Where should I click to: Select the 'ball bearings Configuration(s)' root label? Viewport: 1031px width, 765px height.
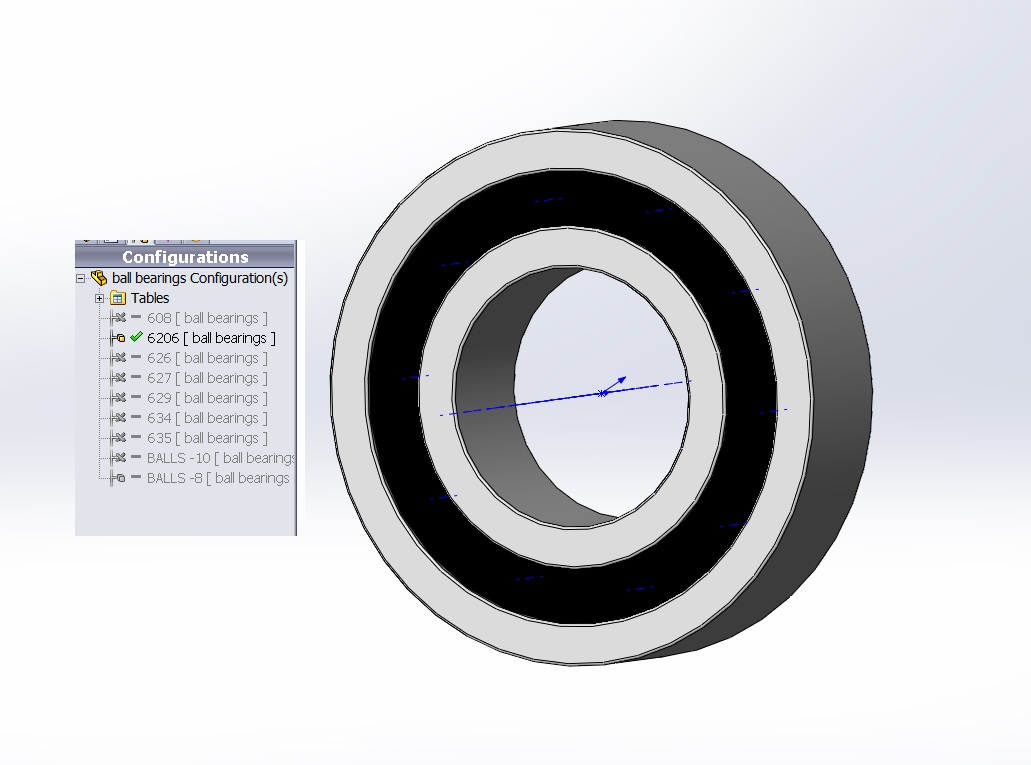coord(200,278)
